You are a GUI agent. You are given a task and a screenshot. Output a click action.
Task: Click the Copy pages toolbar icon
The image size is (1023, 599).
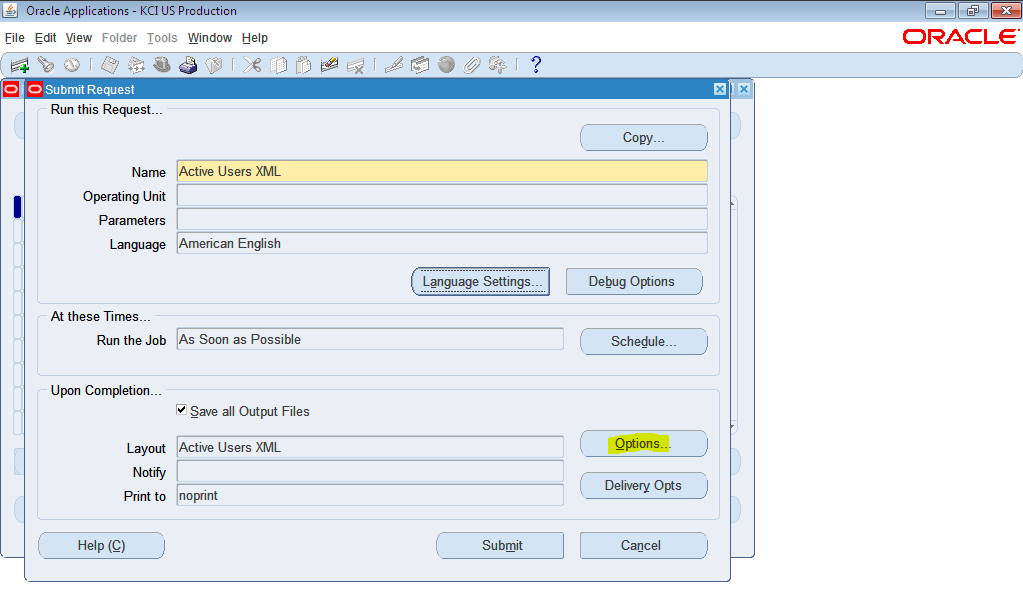(278, 65)
